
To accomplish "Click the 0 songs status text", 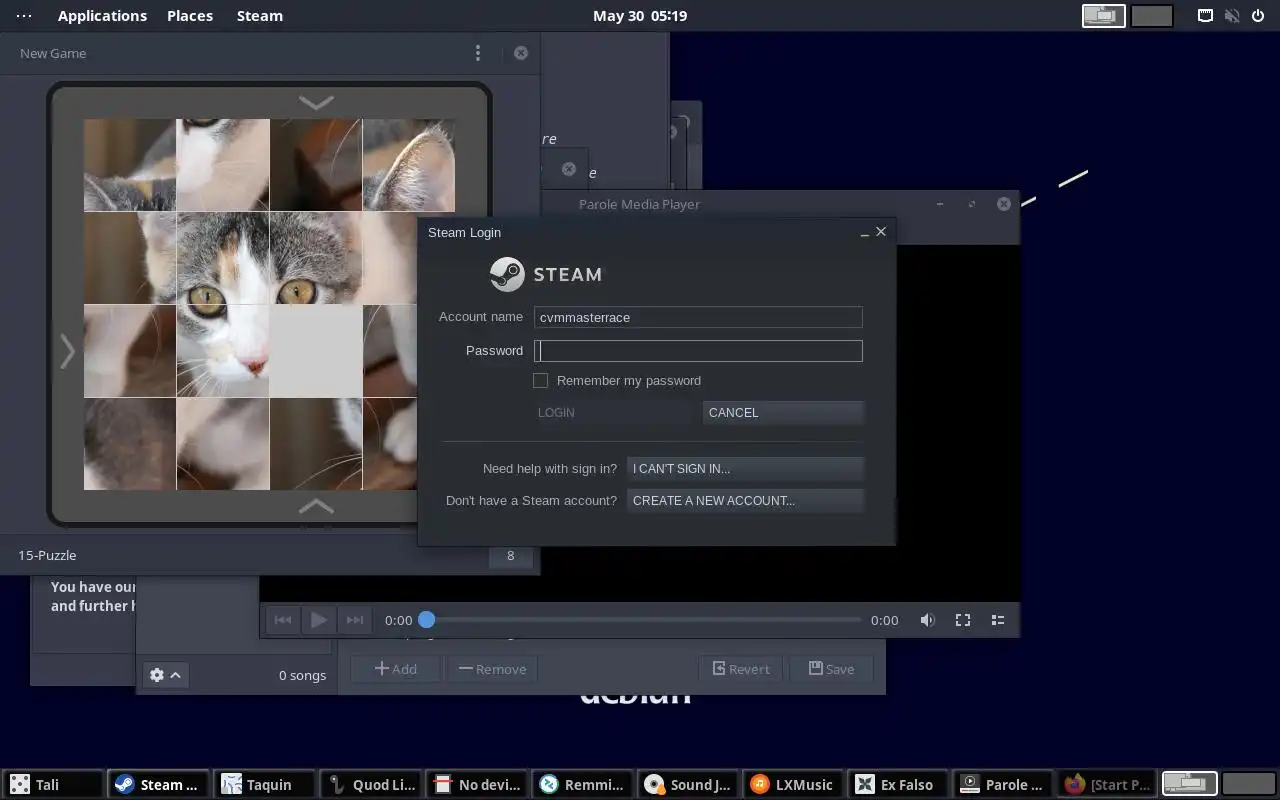I will click(302, 675).
